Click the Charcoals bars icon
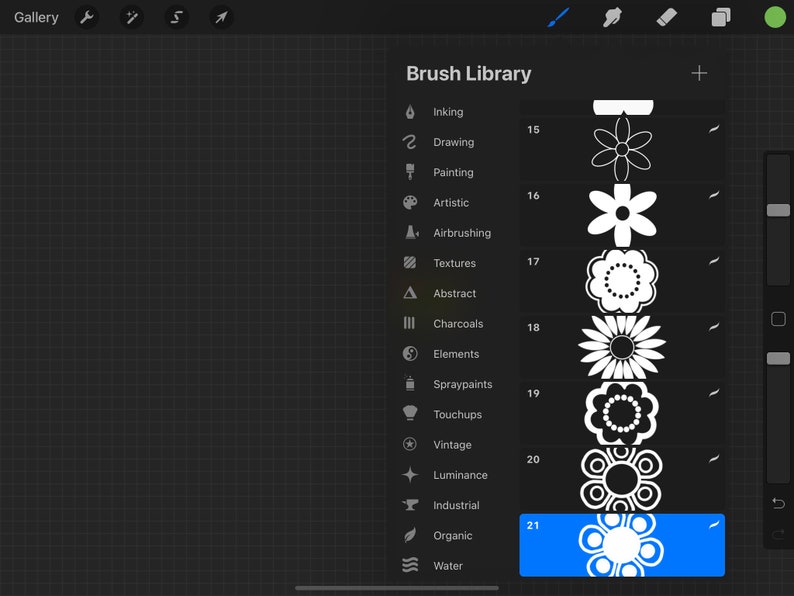794x596 pixels. click(x=409, y=323)
